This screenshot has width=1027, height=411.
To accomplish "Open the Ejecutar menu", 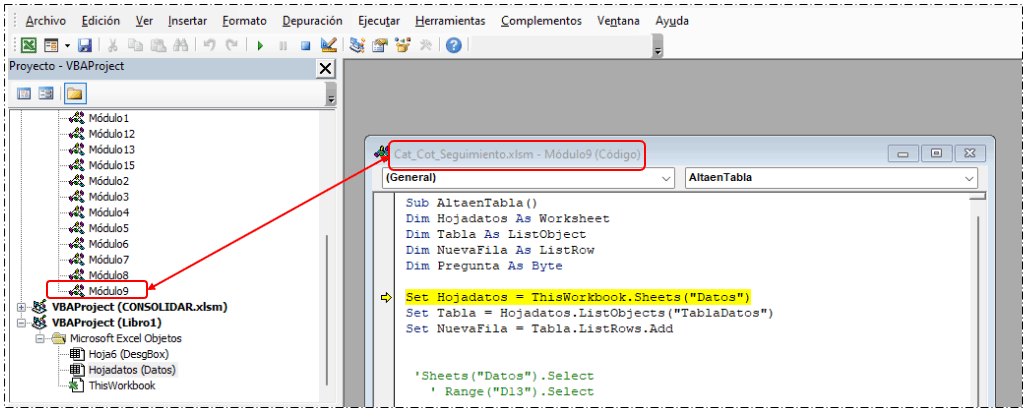I will pyautogui.click(x=379, y=21).
